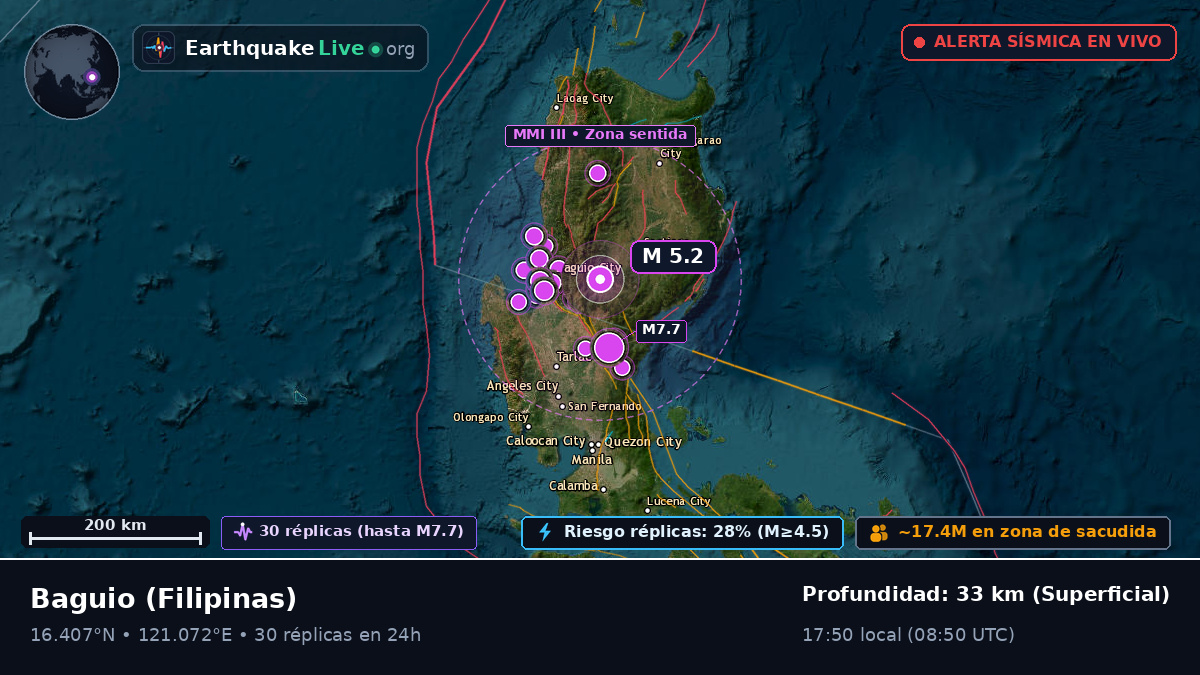The image size is (1200, 675).
Task: Click the 17:50 local (08:50 UTC) time
Action: pos(908,635)
